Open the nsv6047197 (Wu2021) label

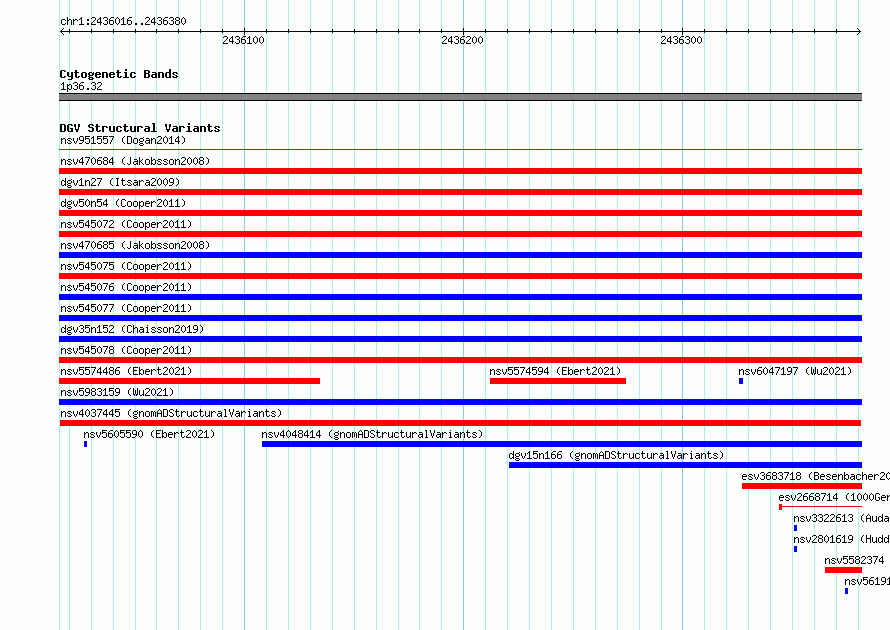pos(795,371)
